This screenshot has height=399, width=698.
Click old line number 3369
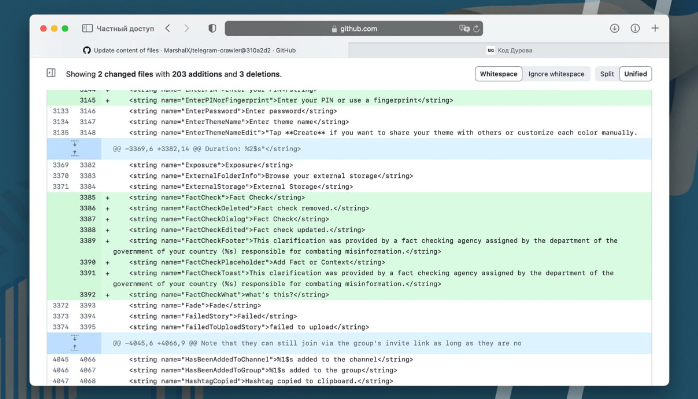pyautogui.click(x=61, y=165)
